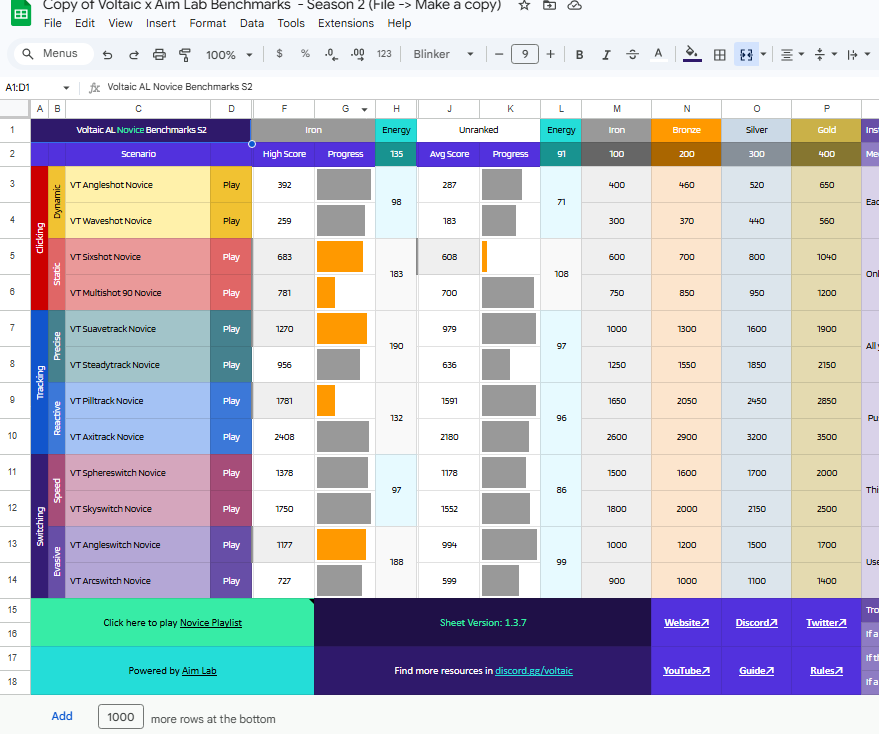This screenshot has height=734, width=879.
Task: Play VT Axitrack Novice scenario
Action: point(231,437)
